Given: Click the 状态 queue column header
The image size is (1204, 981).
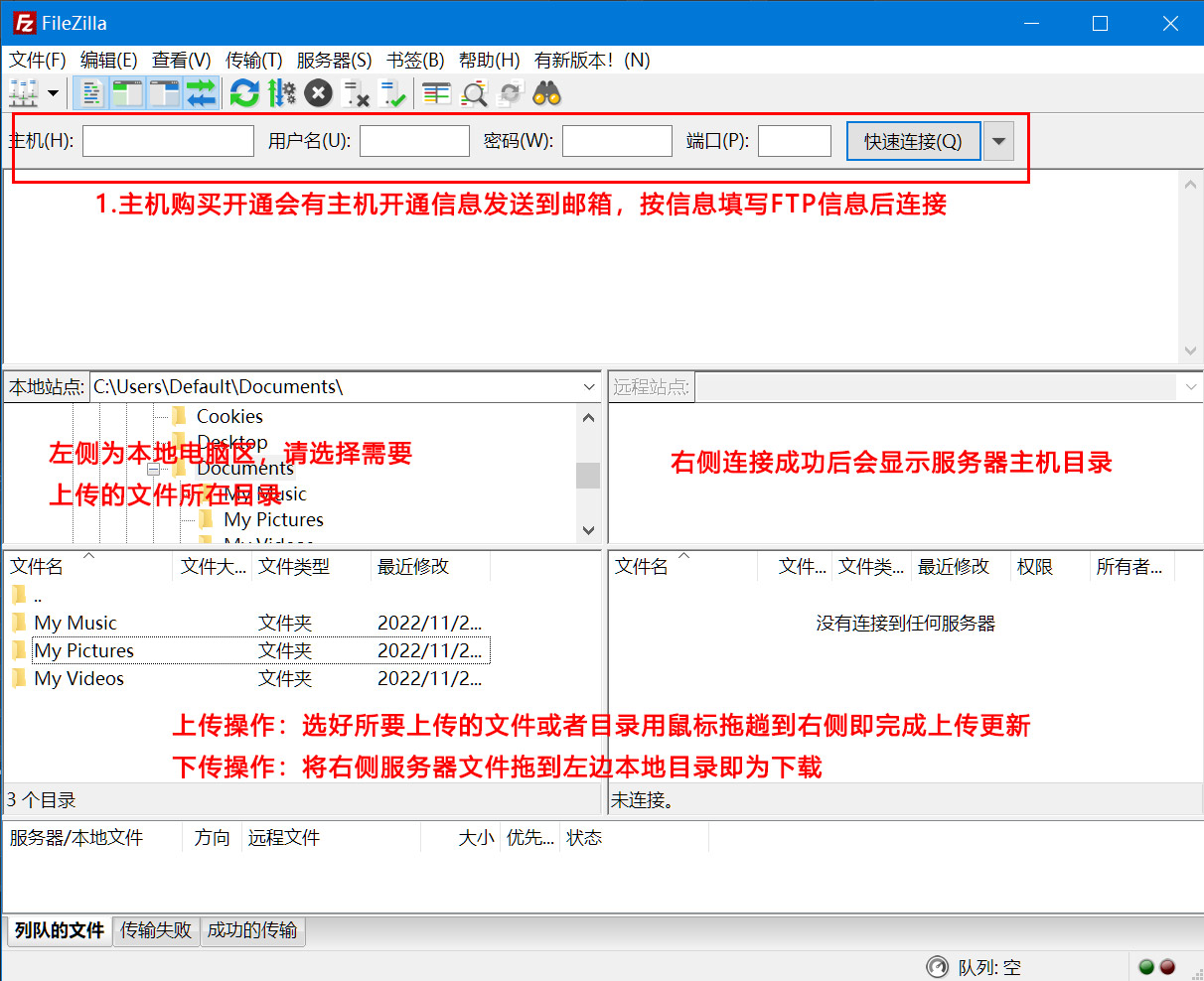Looking at the screenshot, I should pos(634,838).
